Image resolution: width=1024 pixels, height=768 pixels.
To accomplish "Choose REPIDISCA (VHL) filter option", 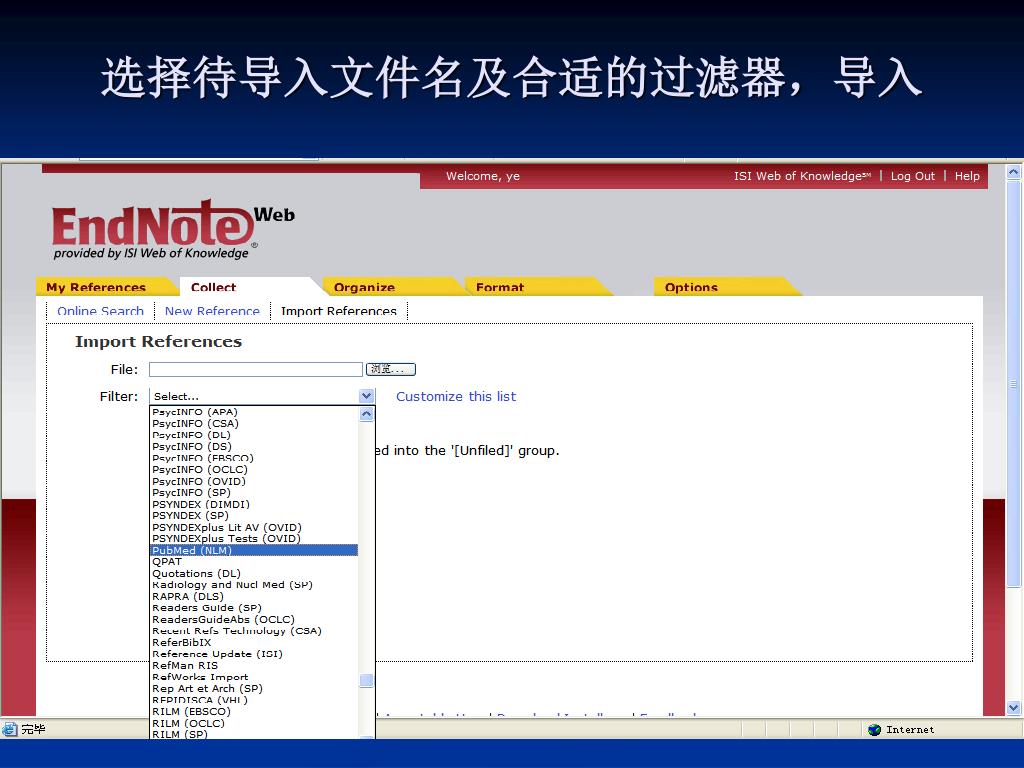I will [253, 700].
